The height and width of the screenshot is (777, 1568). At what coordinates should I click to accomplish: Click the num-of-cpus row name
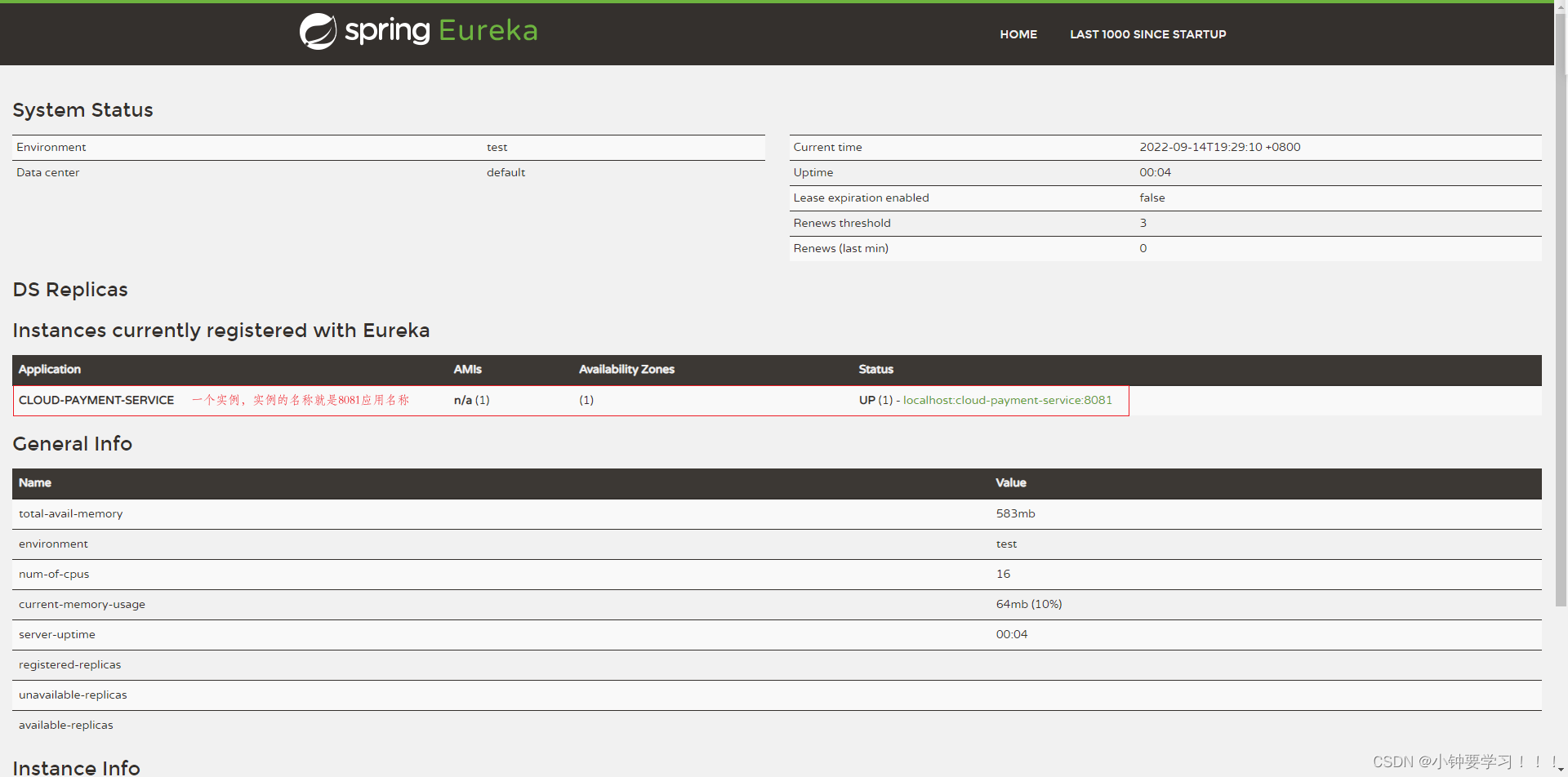54,574
